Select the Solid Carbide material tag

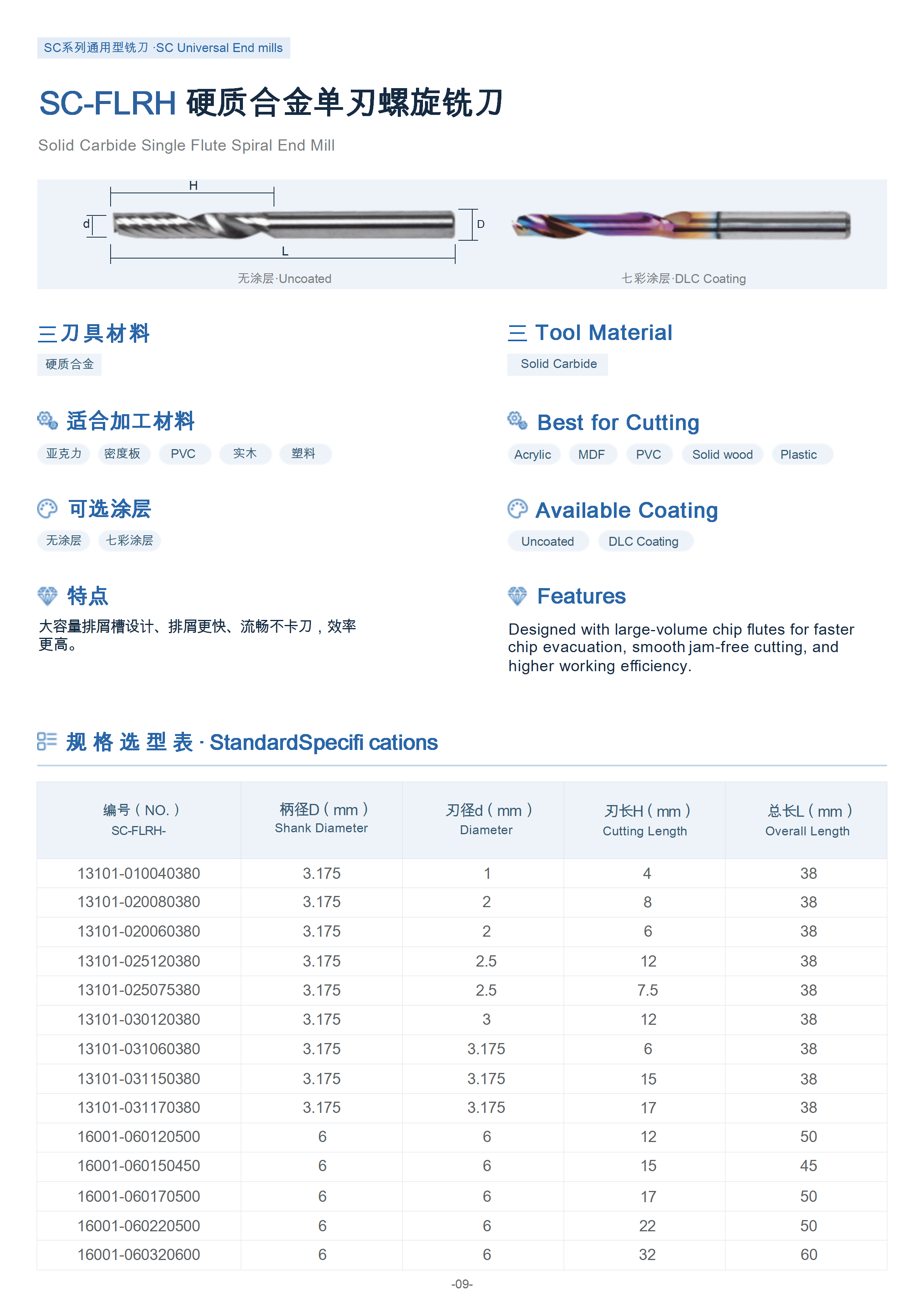tap(558, 365)
